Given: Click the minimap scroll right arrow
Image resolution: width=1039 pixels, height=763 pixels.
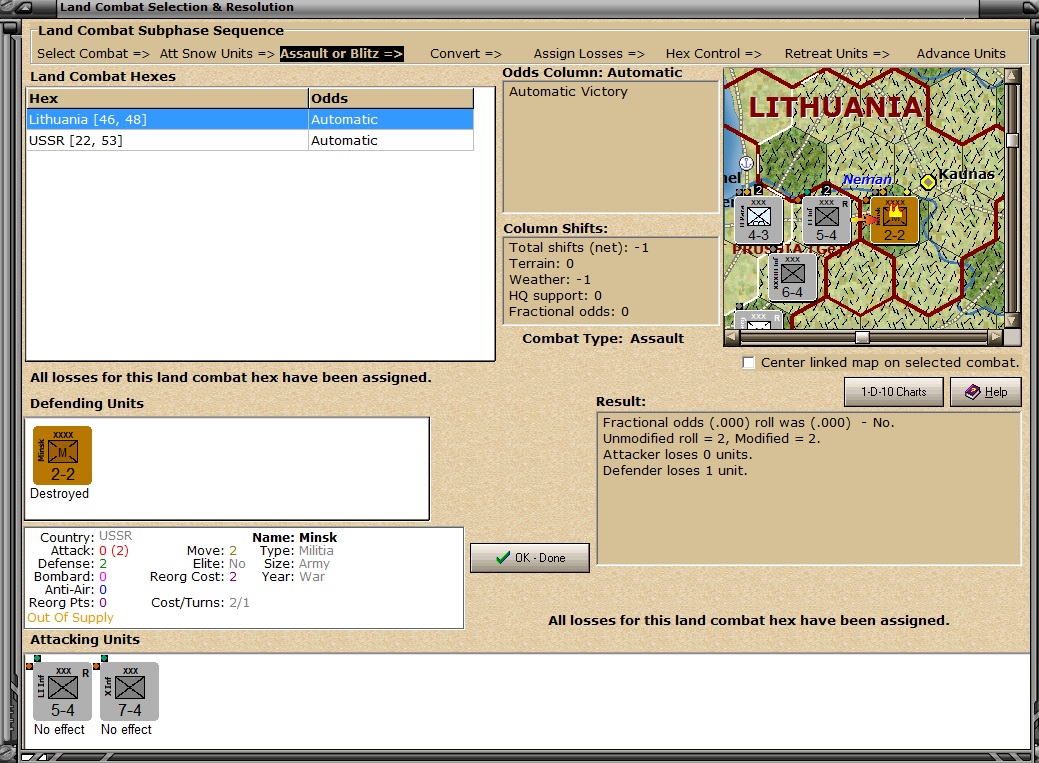Looking at the screenshot, I should 996,337.
